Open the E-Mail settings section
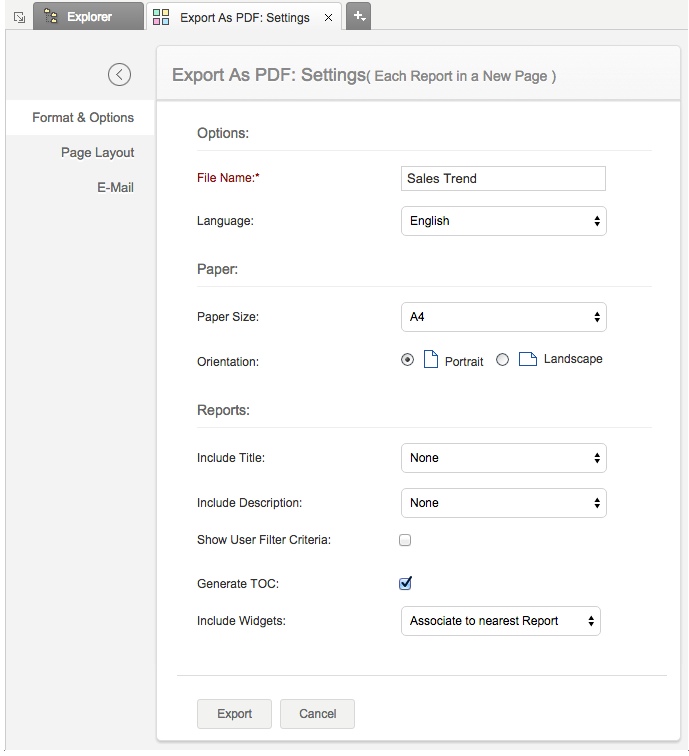Screen dimensions: 689x756 pos(115,188)
